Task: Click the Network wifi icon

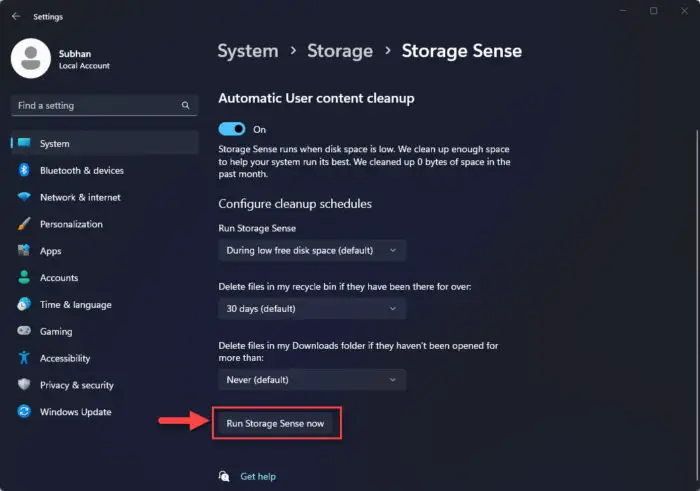Action: tap(24, 196)
